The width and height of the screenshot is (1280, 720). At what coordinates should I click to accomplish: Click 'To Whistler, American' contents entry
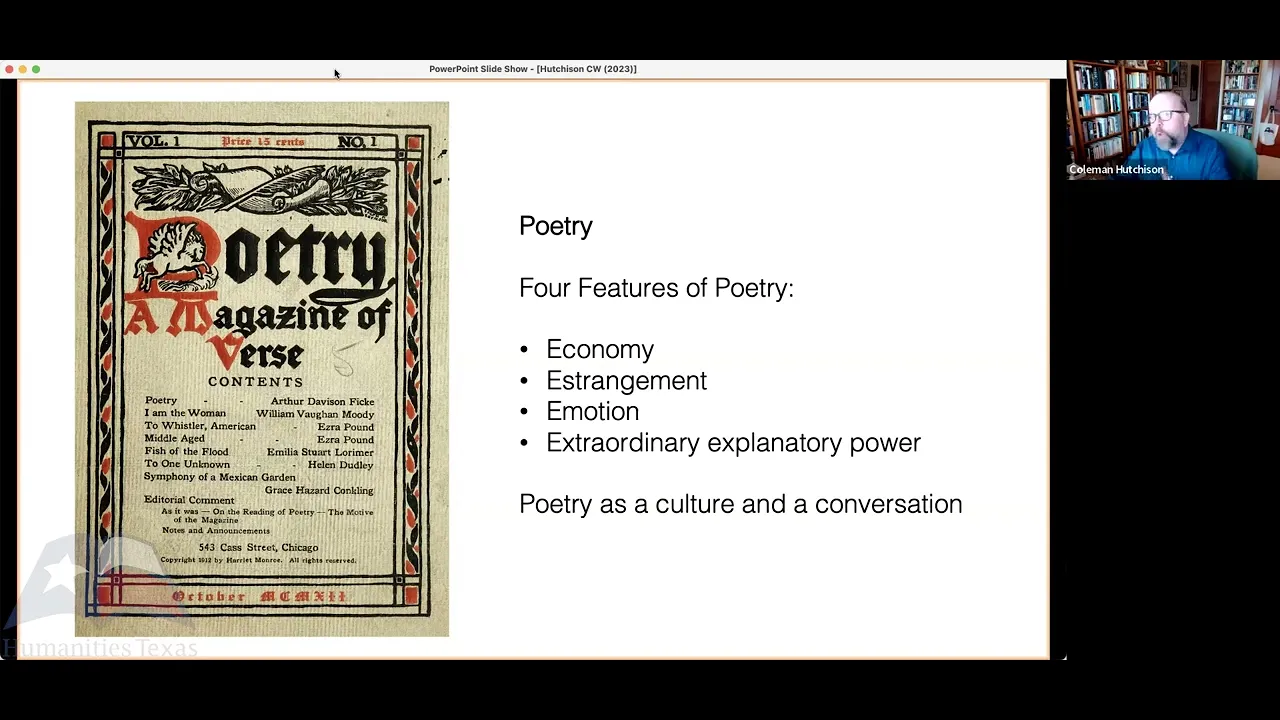click(200, 426)
